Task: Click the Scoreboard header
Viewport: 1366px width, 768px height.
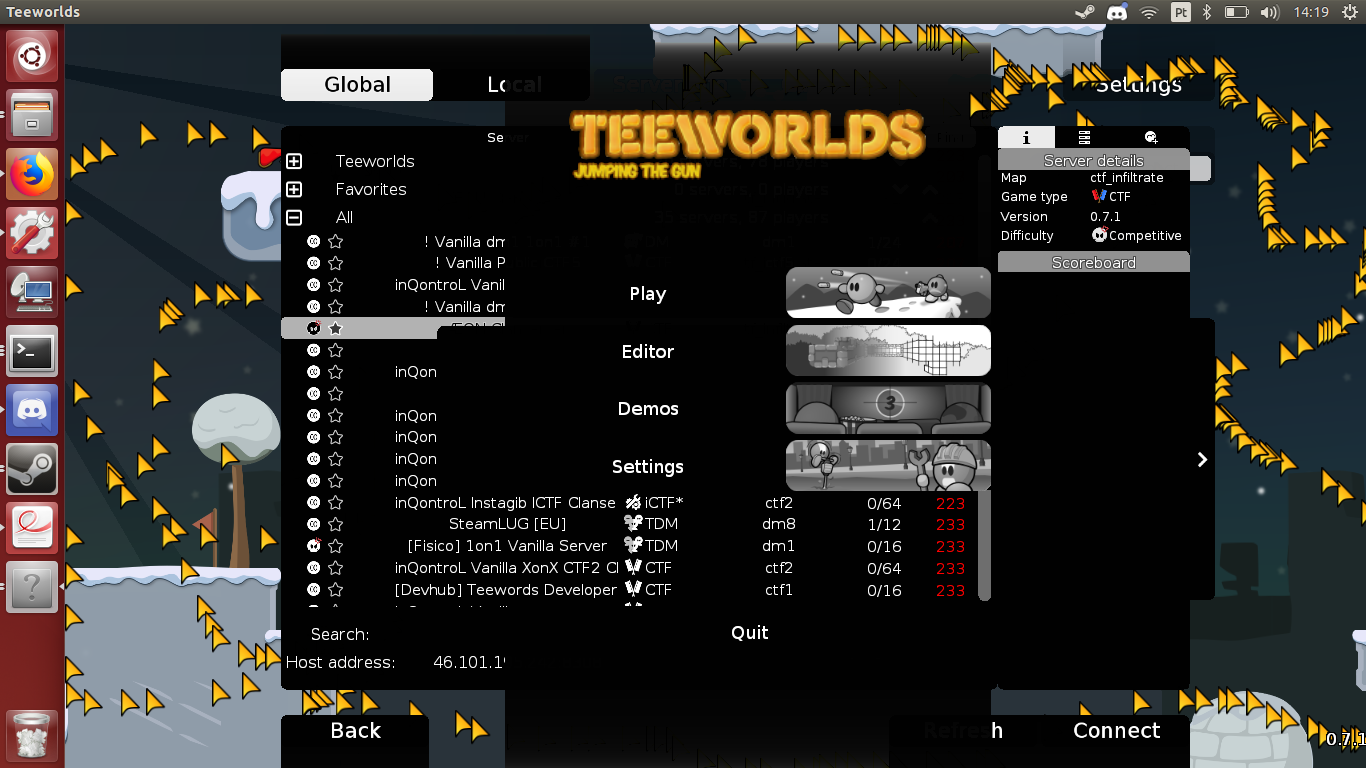Action: click(x=1094, y=262)
